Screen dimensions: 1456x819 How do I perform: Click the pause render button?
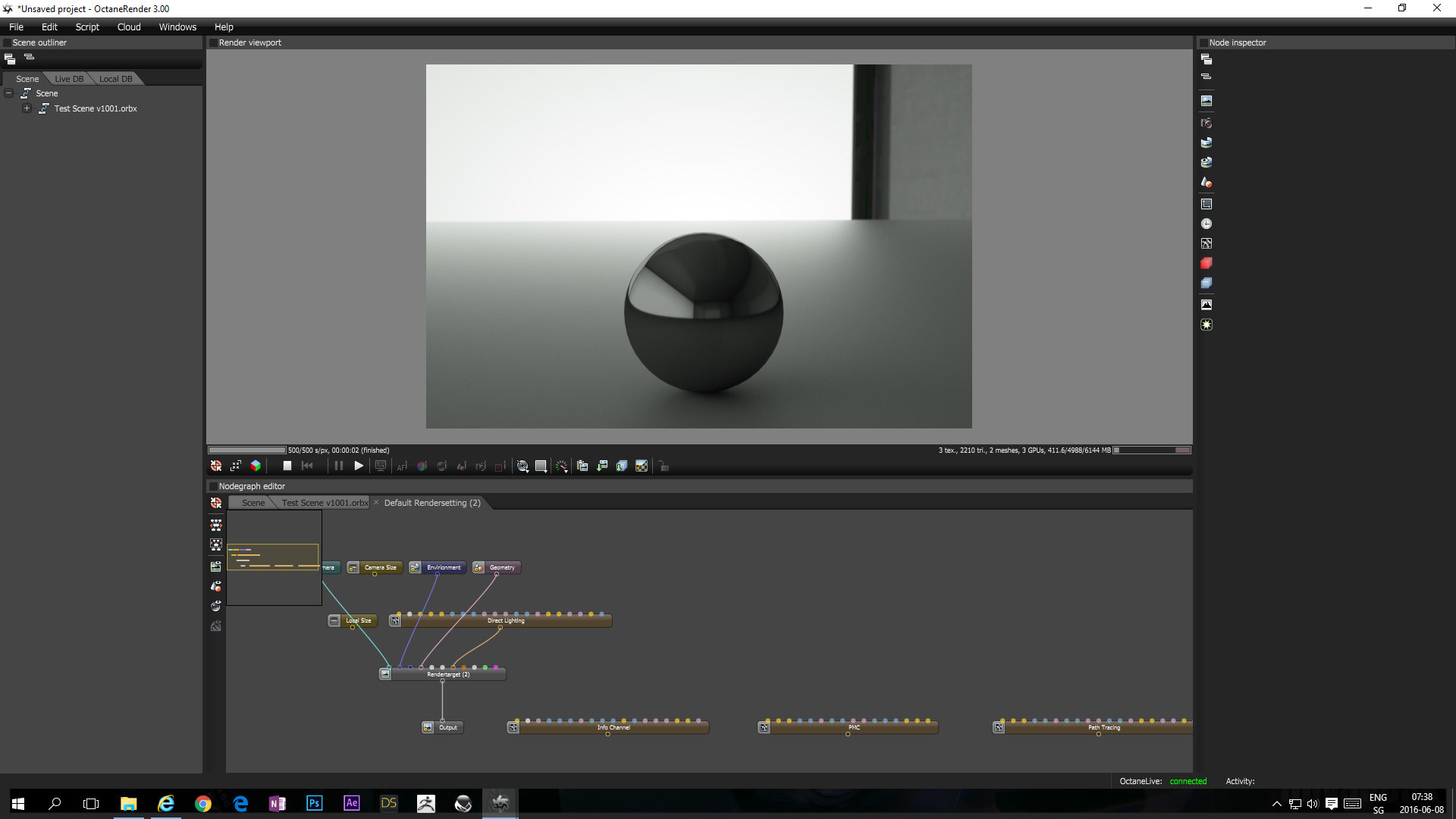coord(339,466)
